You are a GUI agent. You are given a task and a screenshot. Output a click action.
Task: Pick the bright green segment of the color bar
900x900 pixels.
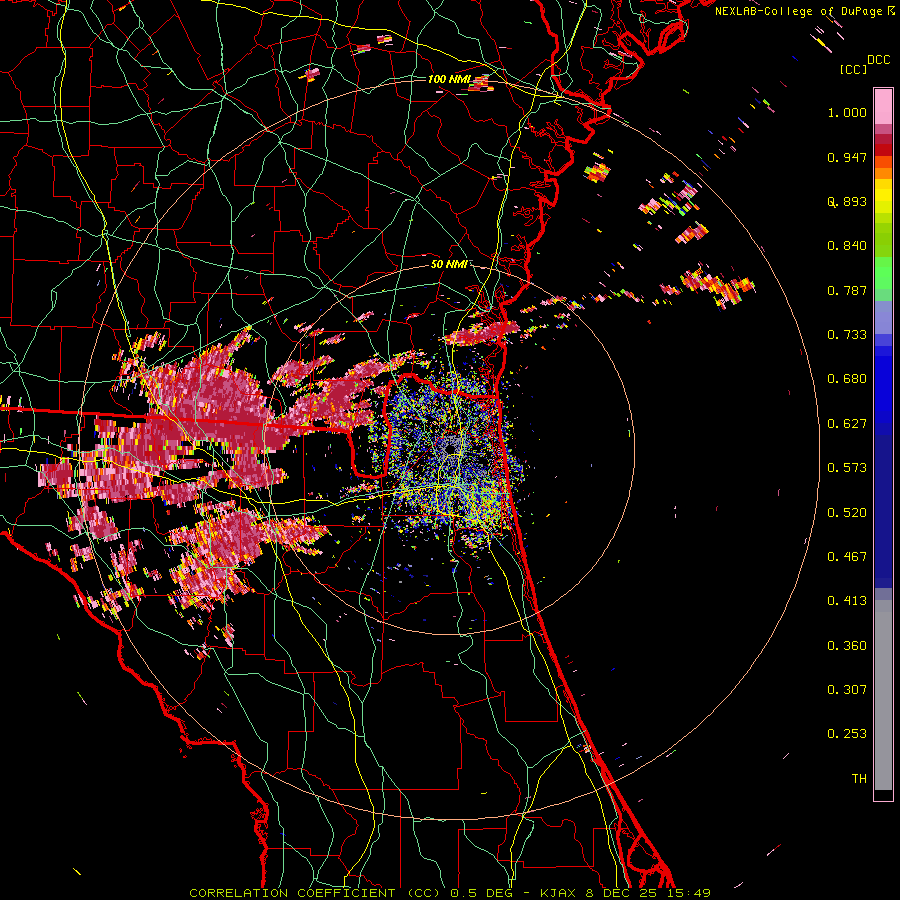tap(883, 273)
